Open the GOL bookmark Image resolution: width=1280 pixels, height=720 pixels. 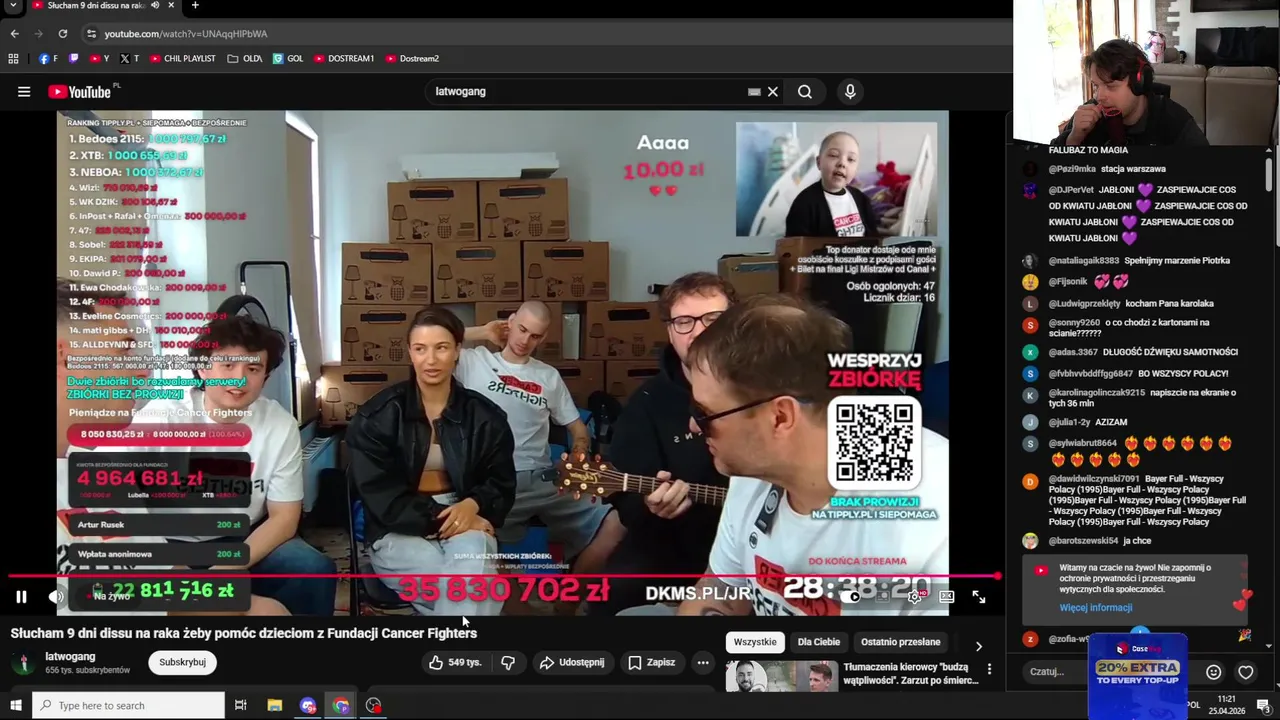(288, 58)
